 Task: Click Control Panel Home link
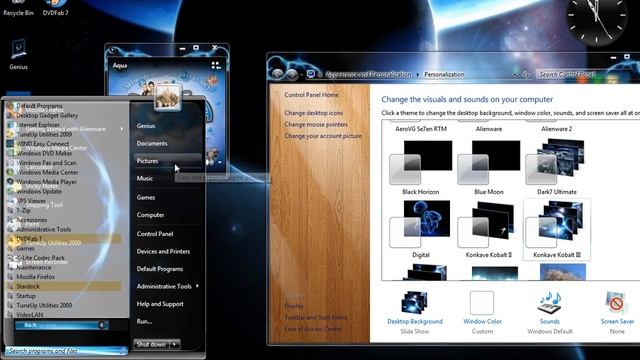pos(311,95)
